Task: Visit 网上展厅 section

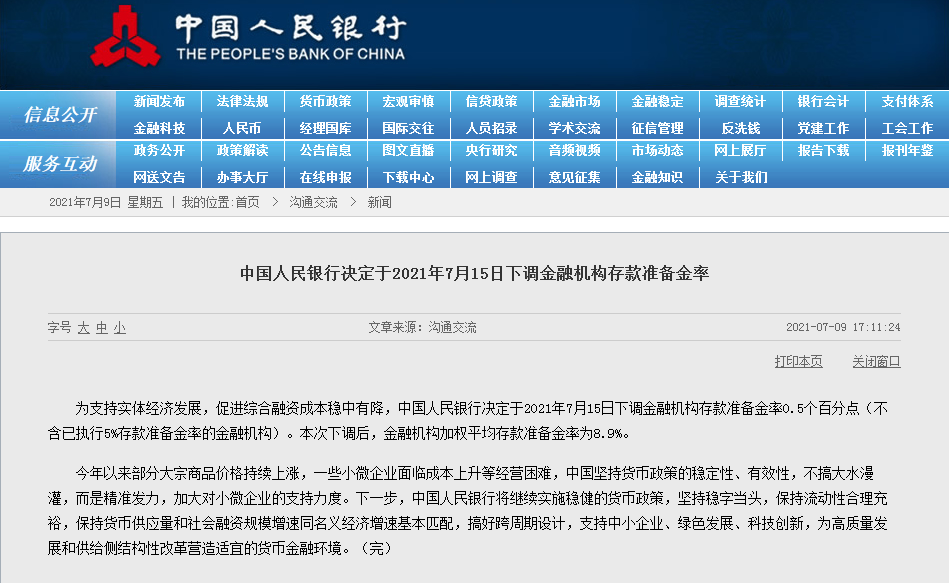Action: [740, 150]
